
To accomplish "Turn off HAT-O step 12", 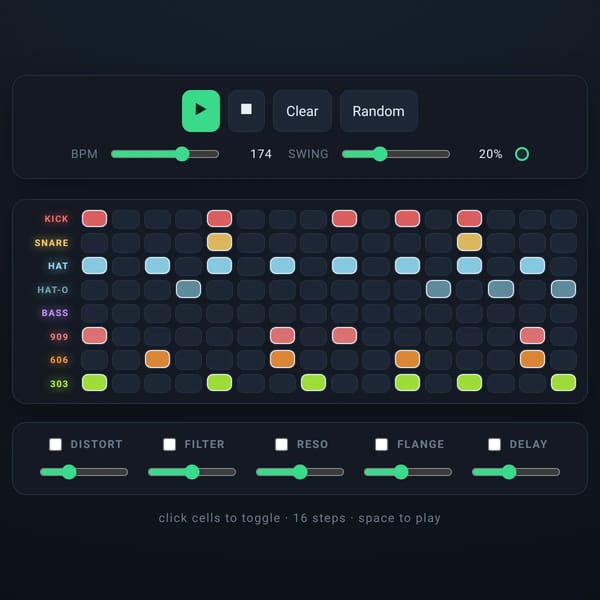I will 438,289.
